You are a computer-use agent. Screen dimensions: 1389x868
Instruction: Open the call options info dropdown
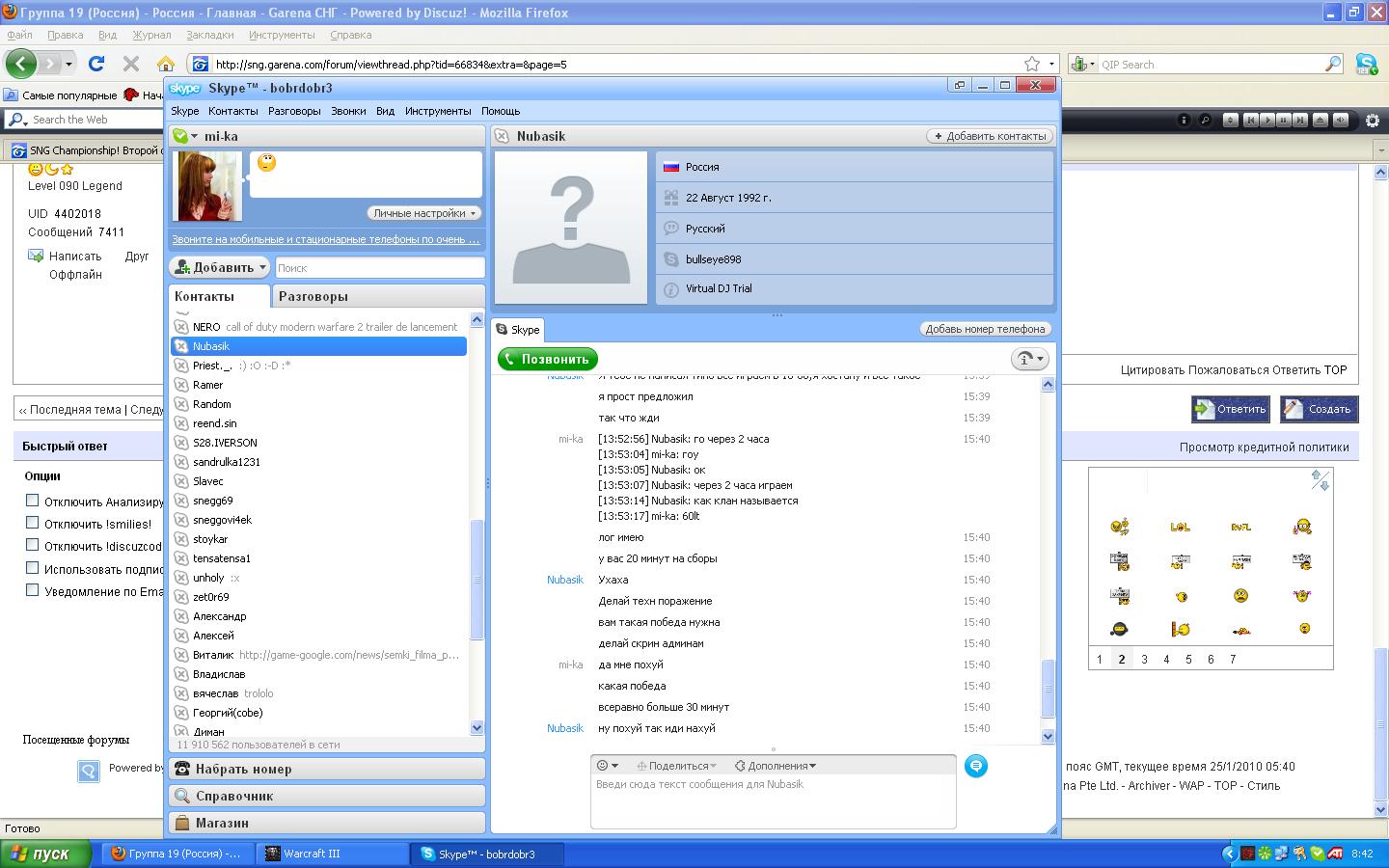click(1029, 359)
